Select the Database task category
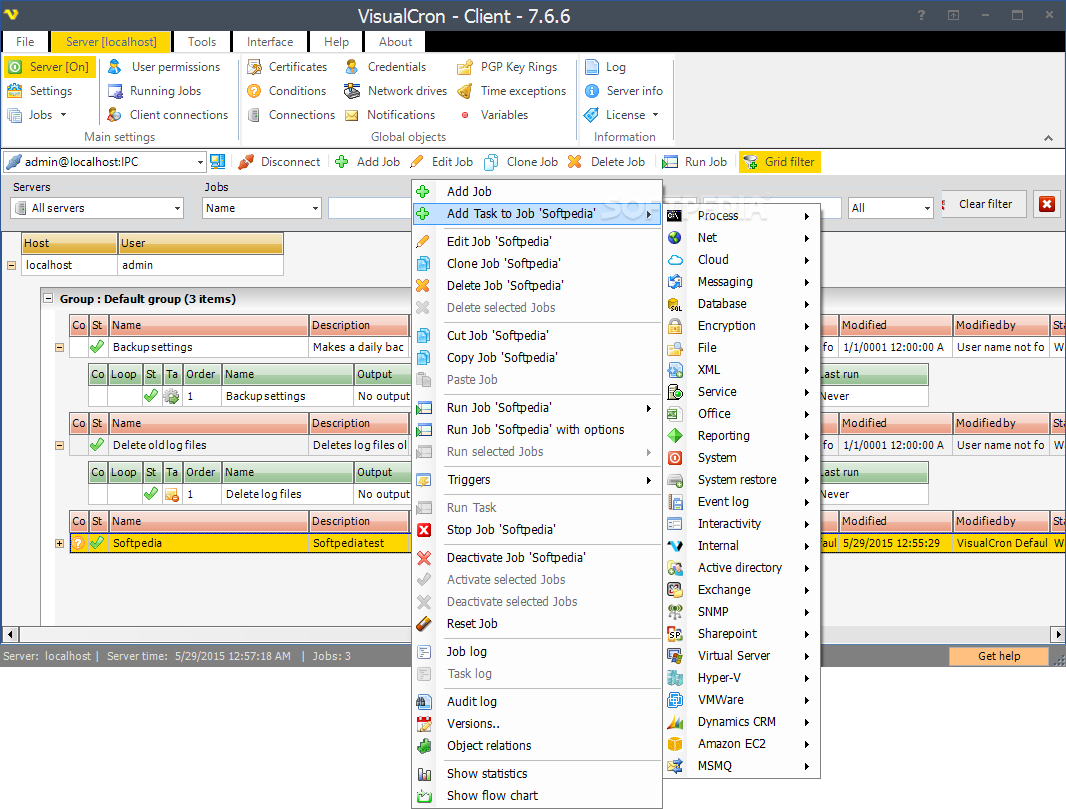1066x809 pixels. [x=741, y=304]
